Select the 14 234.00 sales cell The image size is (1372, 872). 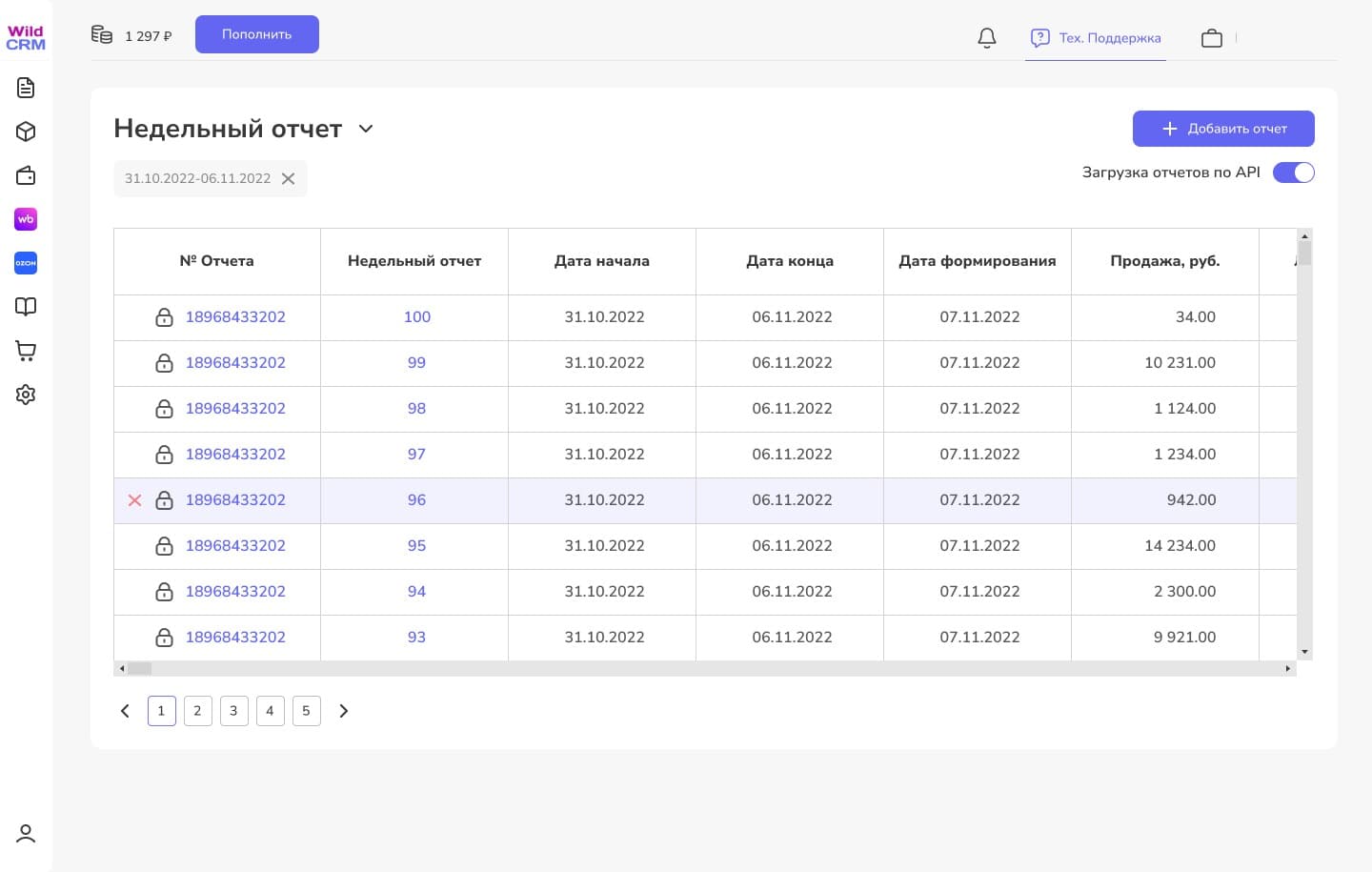[1165, 546]
